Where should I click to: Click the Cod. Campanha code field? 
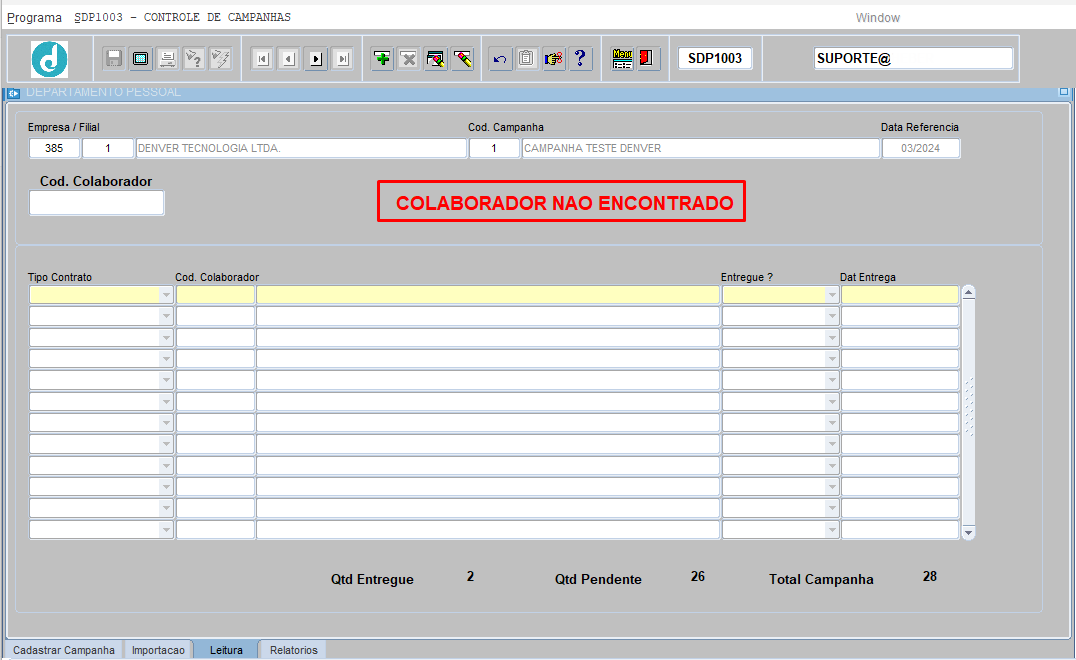(494, 148)
